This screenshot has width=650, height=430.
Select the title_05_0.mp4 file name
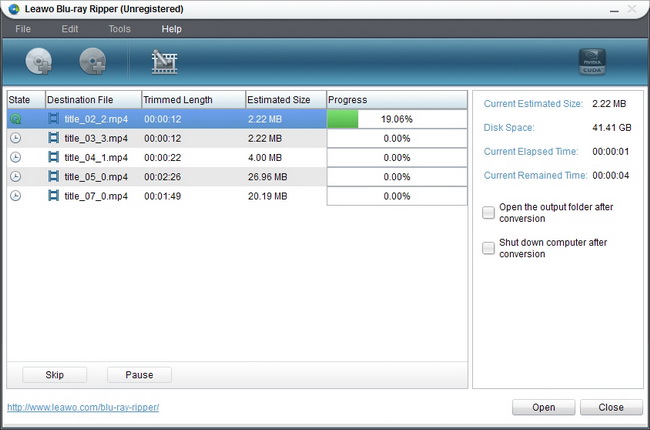pyautogui.click(x=96, y=177)
